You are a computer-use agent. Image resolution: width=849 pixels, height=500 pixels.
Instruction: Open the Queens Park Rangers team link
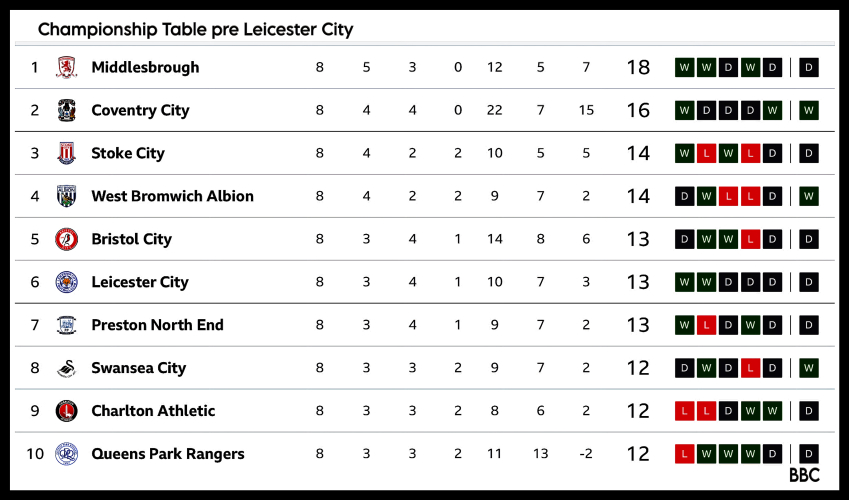point(168,454)
